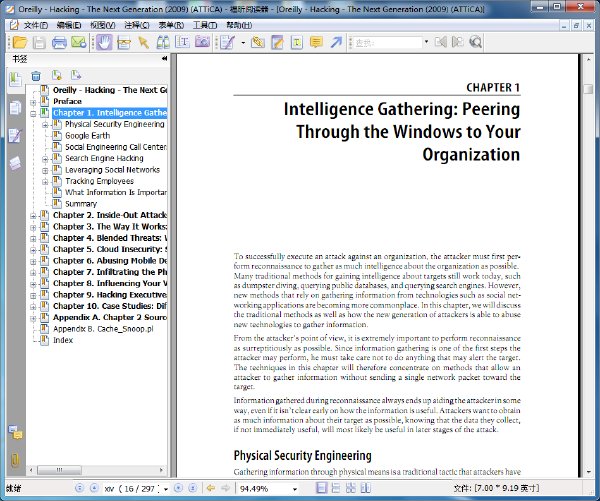
Task: Toggle continuous page layout mode
Action: [336, 488]
